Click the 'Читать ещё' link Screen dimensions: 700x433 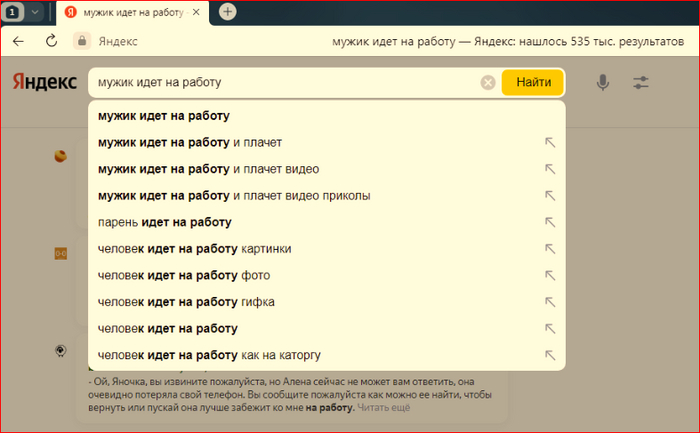click(385, 408)
